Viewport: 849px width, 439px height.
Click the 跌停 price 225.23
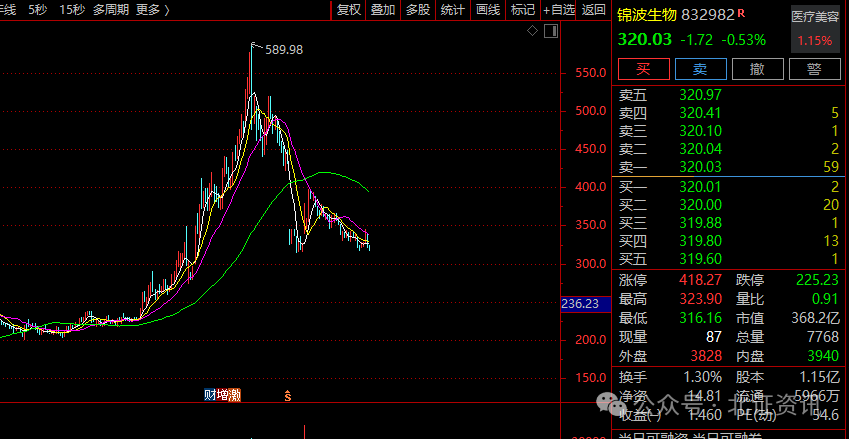[x=818, y=281]
